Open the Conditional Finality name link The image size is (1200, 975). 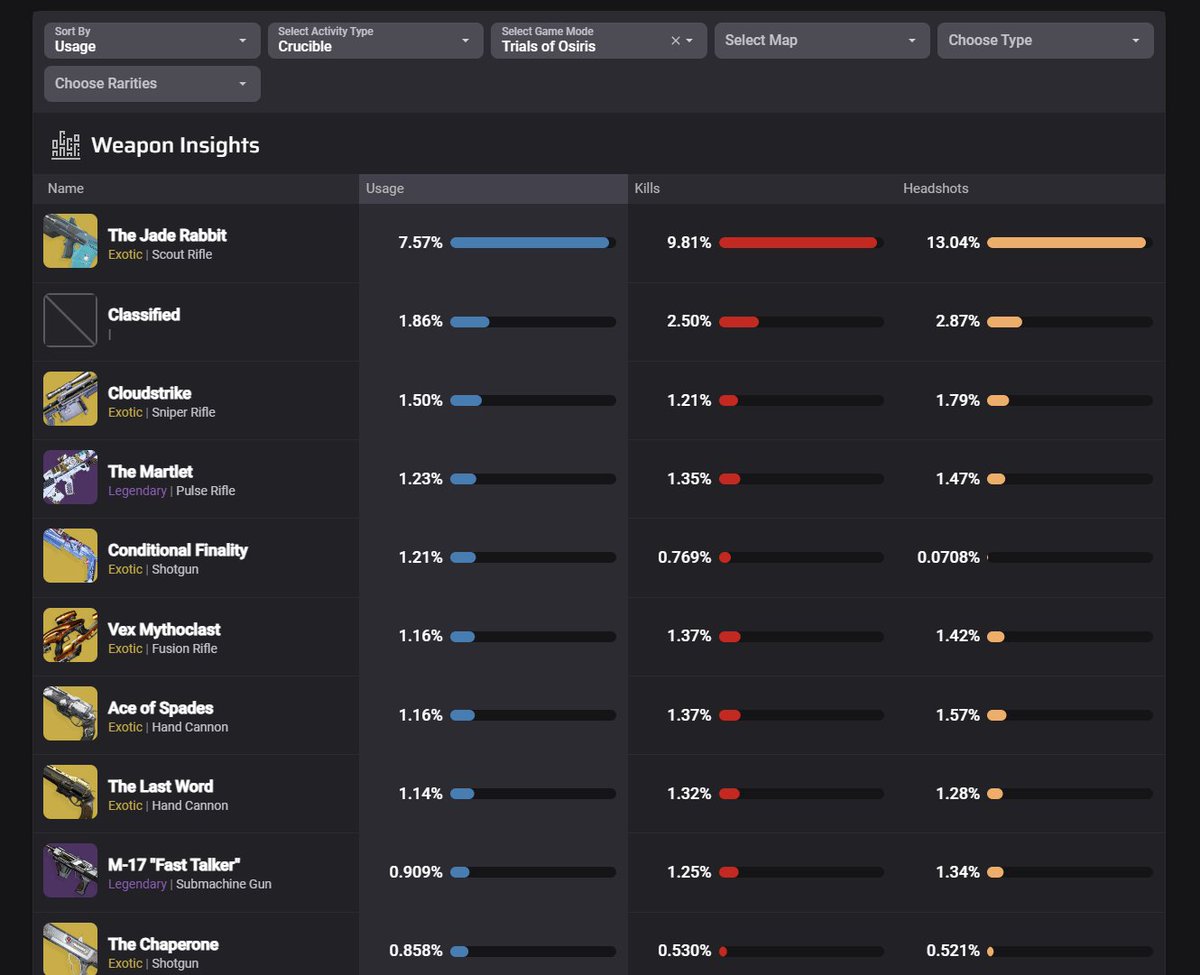(x=178, y=550)
